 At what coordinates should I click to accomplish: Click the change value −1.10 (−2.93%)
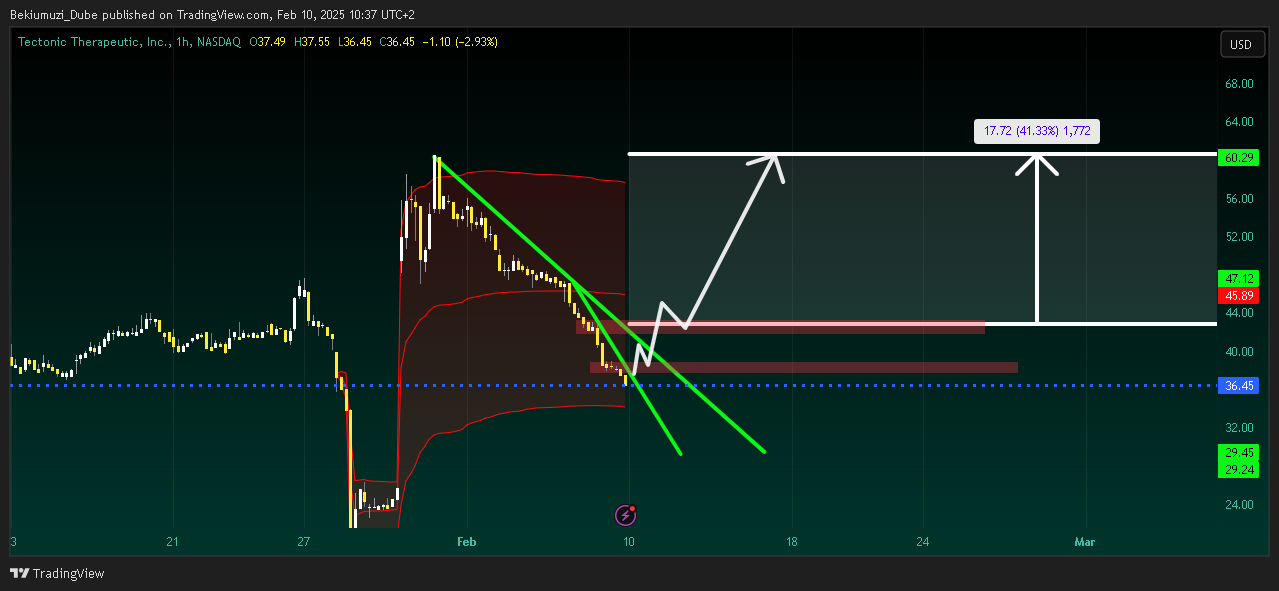point(461,42)
